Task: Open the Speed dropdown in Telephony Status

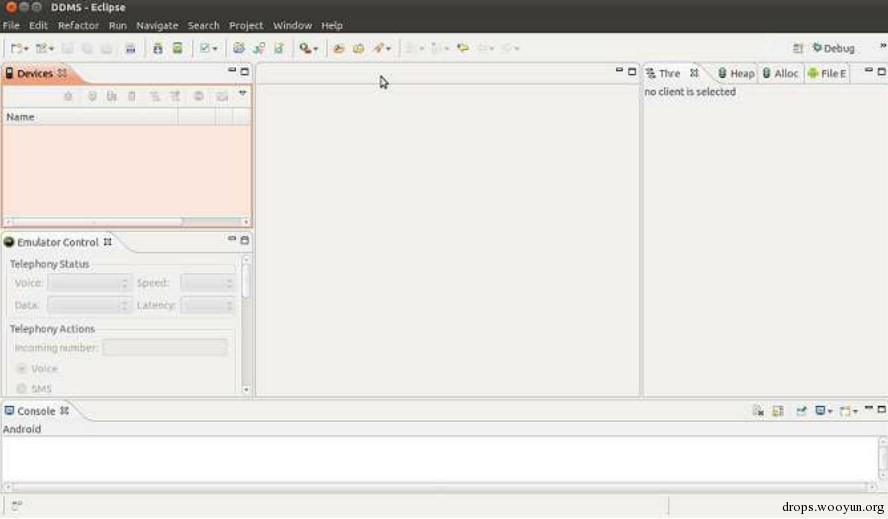Action: (x=207, y=283)
